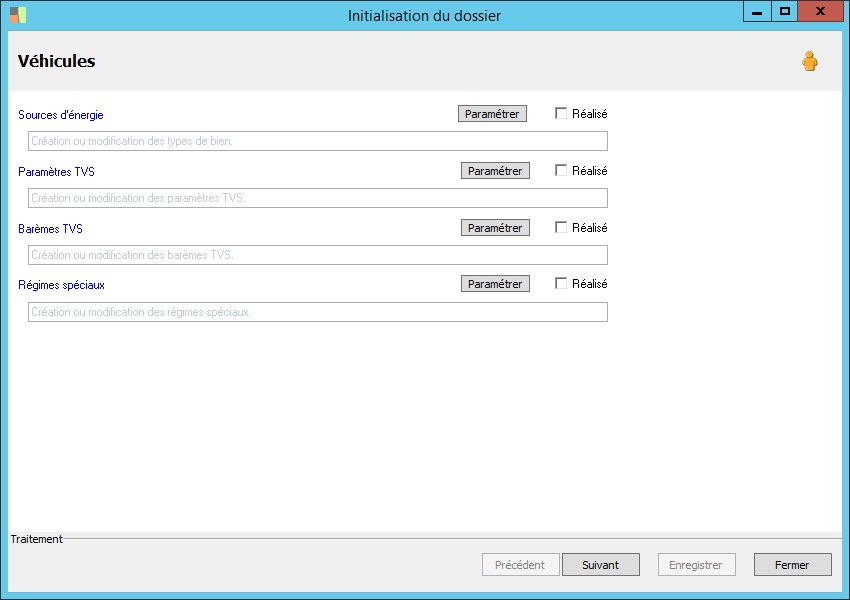
Task: Click the Sources d'énergie label
Action: 61,115
